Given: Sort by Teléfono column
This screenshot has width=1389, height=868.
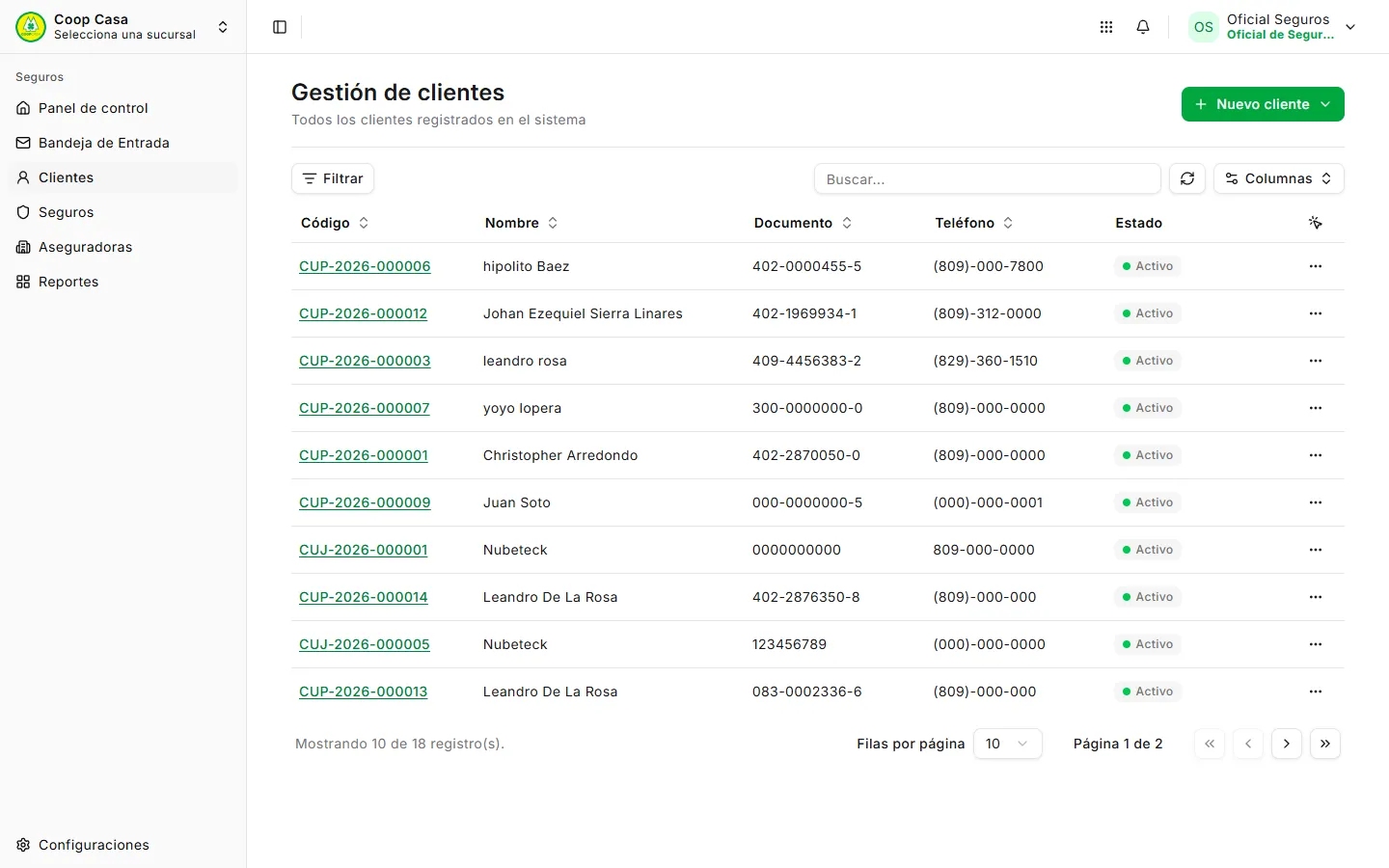Looking at the screenshot, I should [973, 223].
